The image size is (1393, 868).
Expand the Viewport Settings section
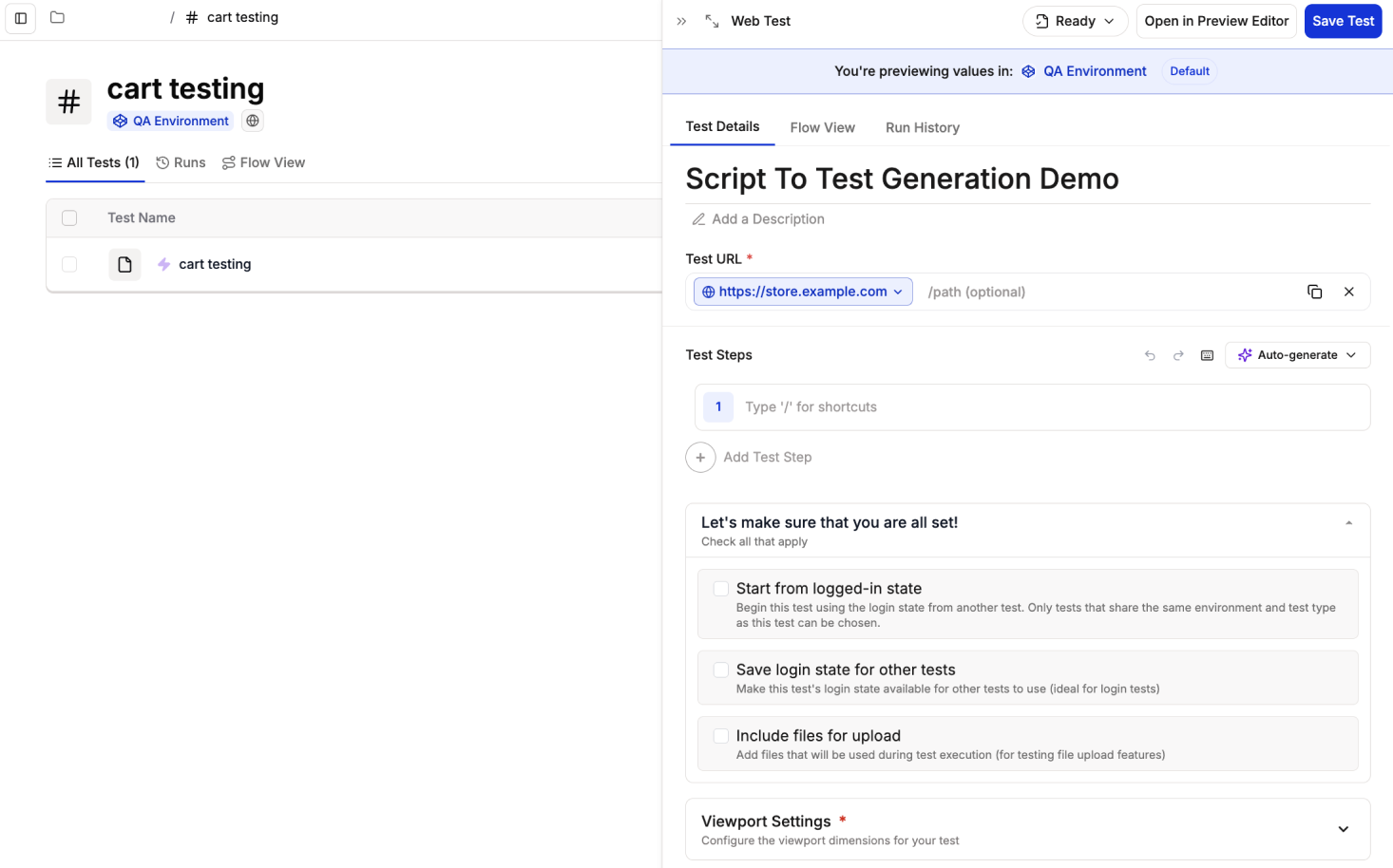tap(1343, 829)
